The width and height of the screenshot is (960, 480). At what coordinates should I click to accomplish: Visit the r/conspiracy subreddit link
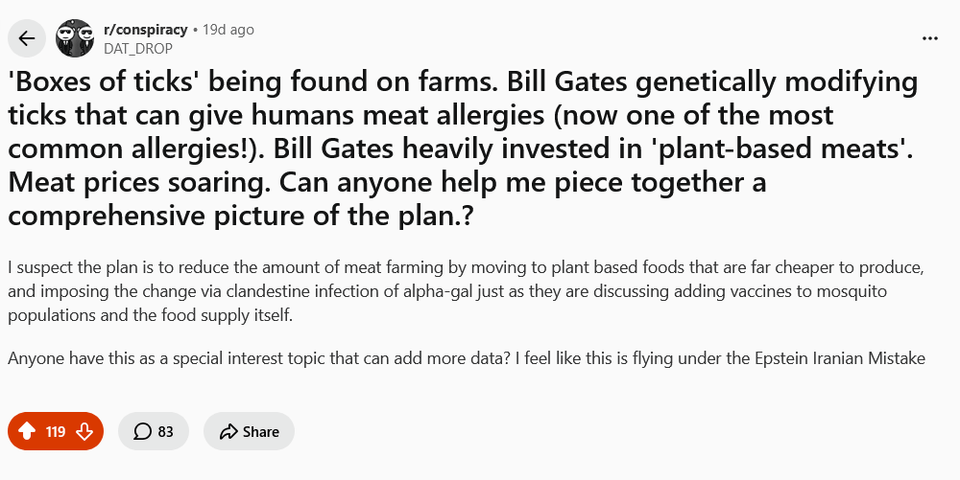(x=146, y=30)
